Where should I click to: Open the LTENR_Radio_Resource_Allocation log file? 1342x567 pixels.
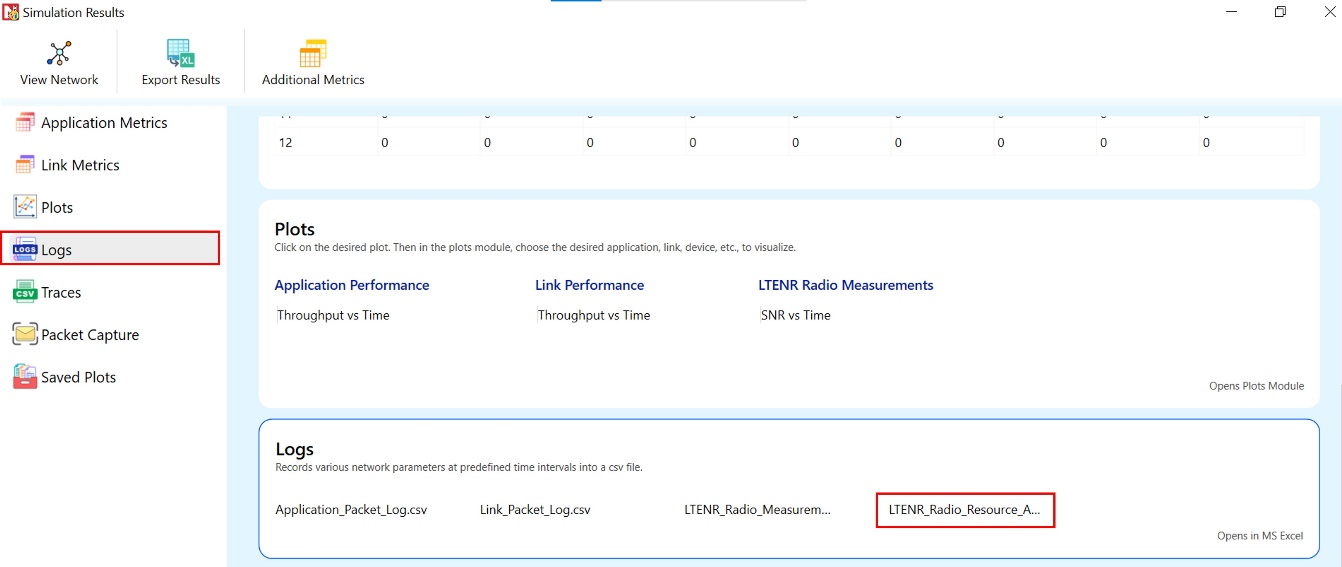pyautogui.click(x=965, y=510)
